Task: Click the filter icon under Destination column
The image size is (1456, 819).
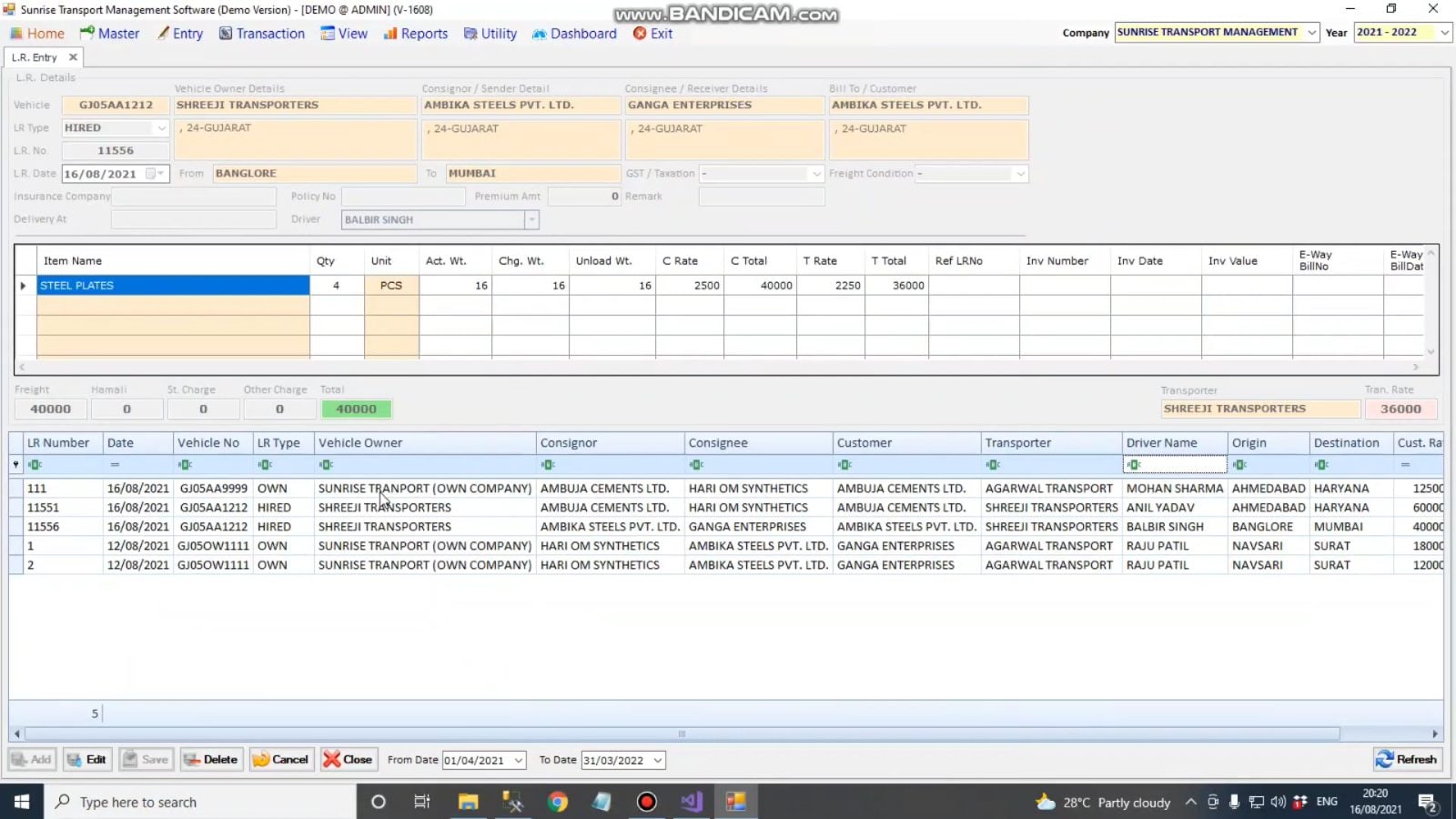Action: click(x=1321, y=465)
